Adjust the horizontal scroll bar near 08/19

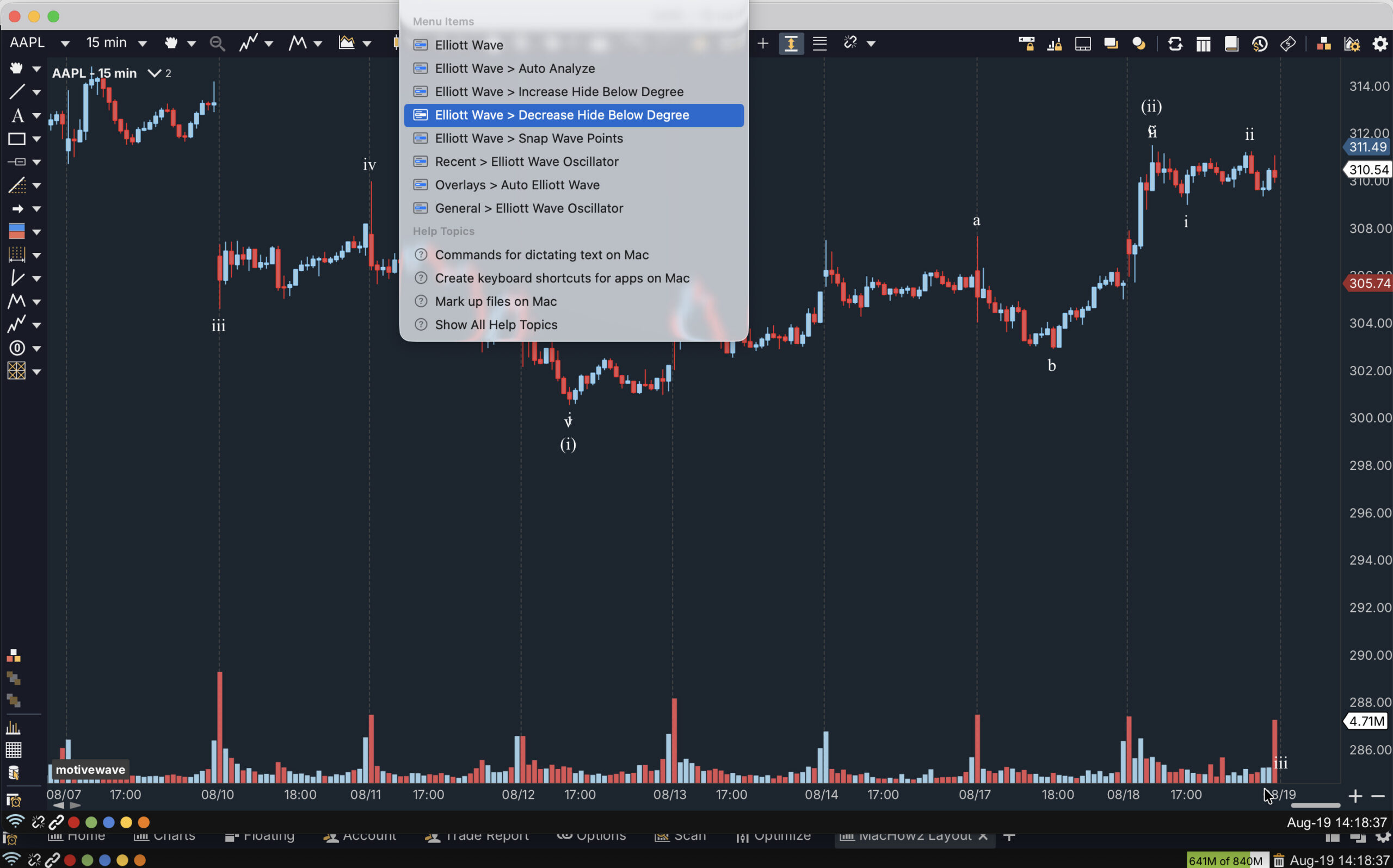tap(1315, 805)
